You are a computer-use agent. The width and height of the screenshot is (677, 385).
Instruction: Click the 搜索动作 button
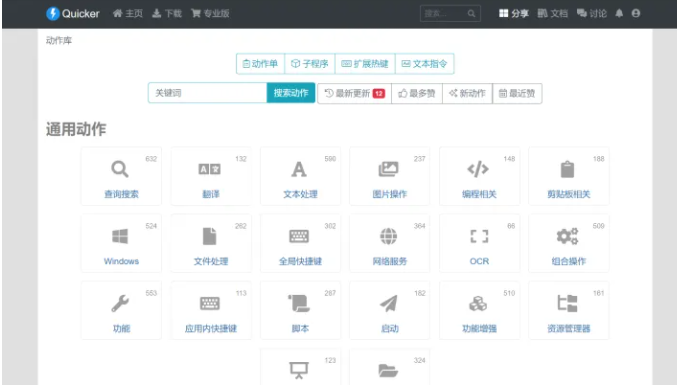pos(291,93)
